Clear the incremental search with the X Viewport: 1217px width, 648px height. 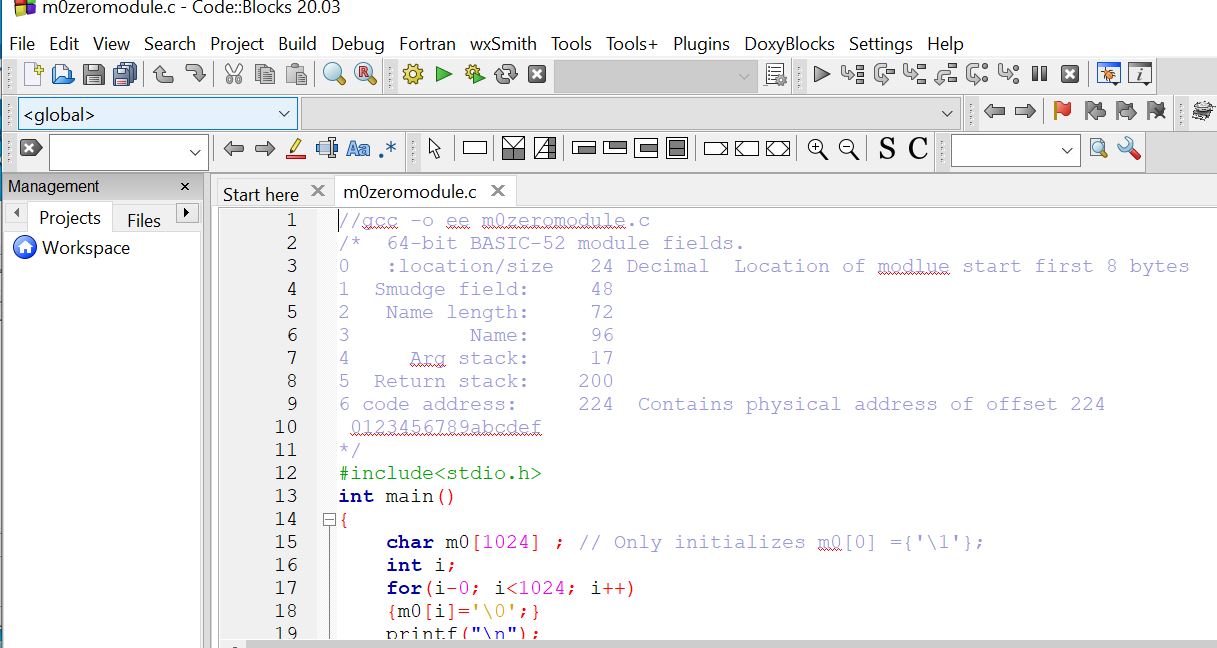[x=31, y=148]
